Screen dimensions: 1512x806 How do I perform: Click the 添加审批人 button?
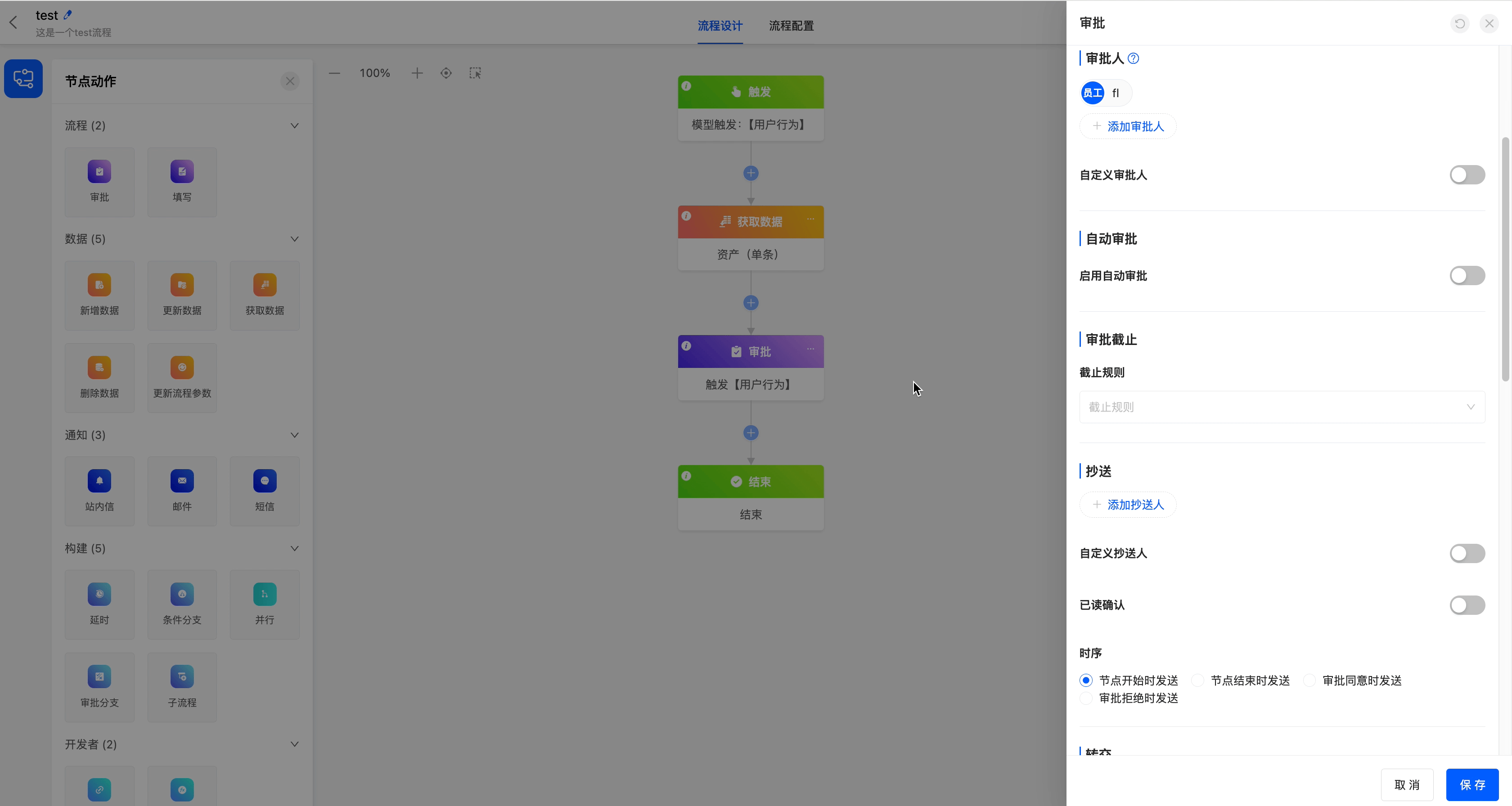pyautogui.click(x=1128, y=126)
